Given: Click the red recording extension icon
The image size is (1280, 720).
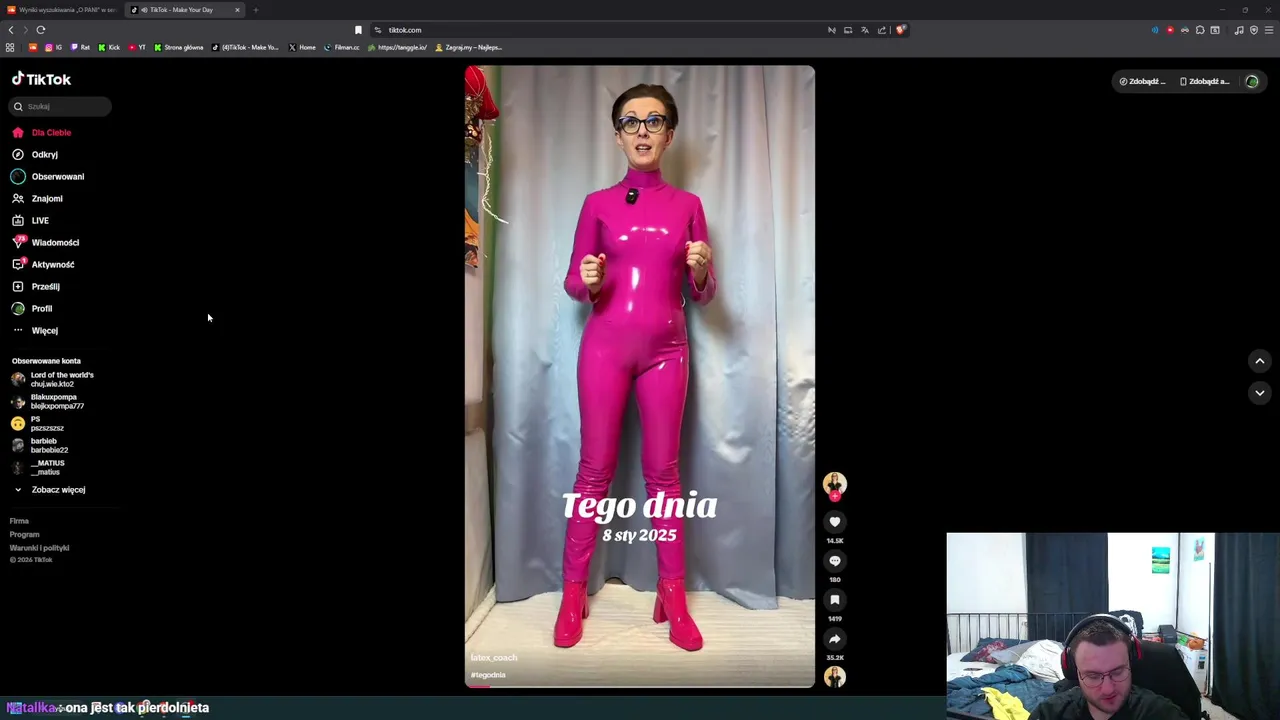Looking at the screenshot, I should [x=1170, y=30].
